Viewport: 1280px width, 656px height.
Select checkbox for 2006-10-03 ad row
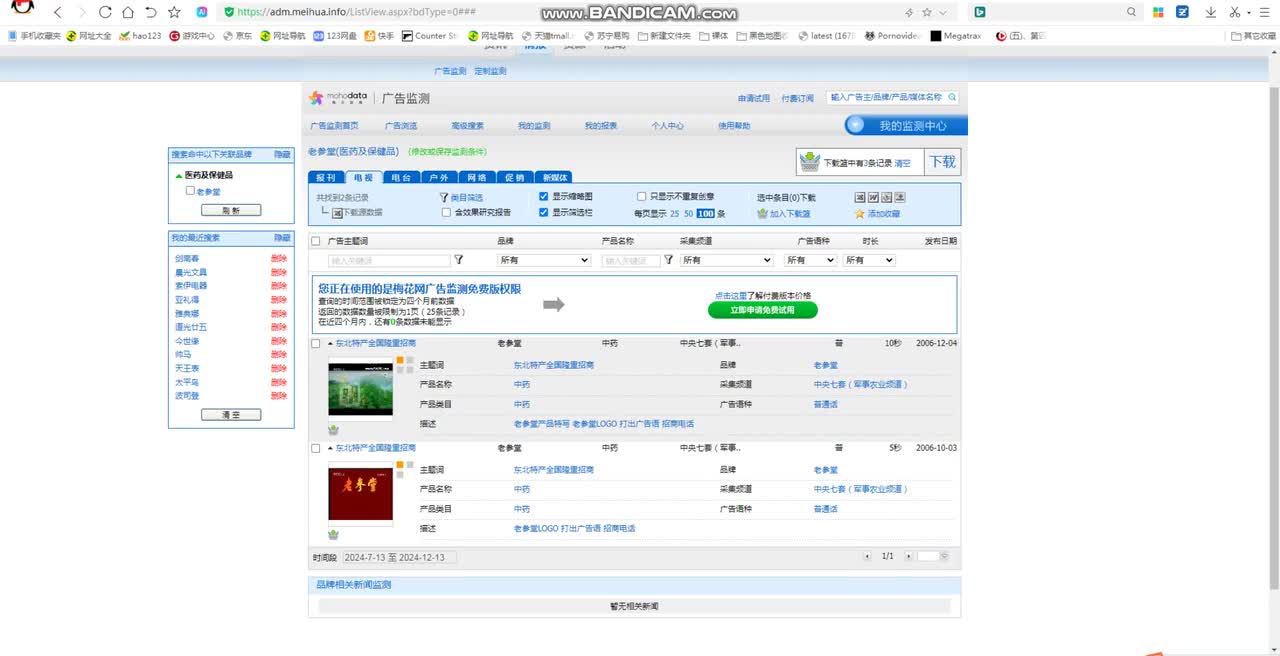point(316,448)
